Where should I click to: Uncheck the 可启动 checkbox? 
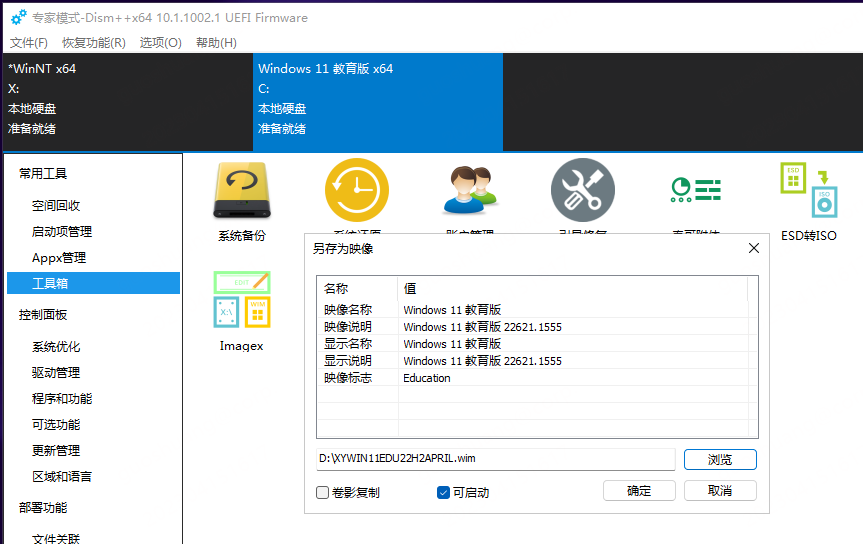(444, 492)
